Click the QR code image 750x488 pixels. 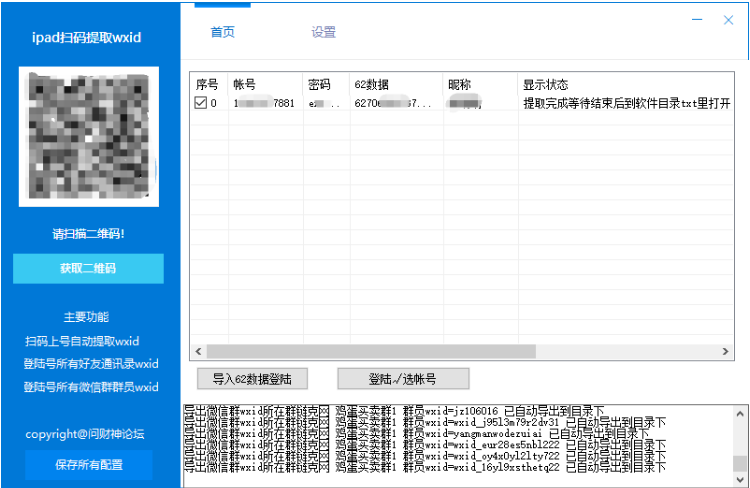pyautogui.click(x=89, y=137)
